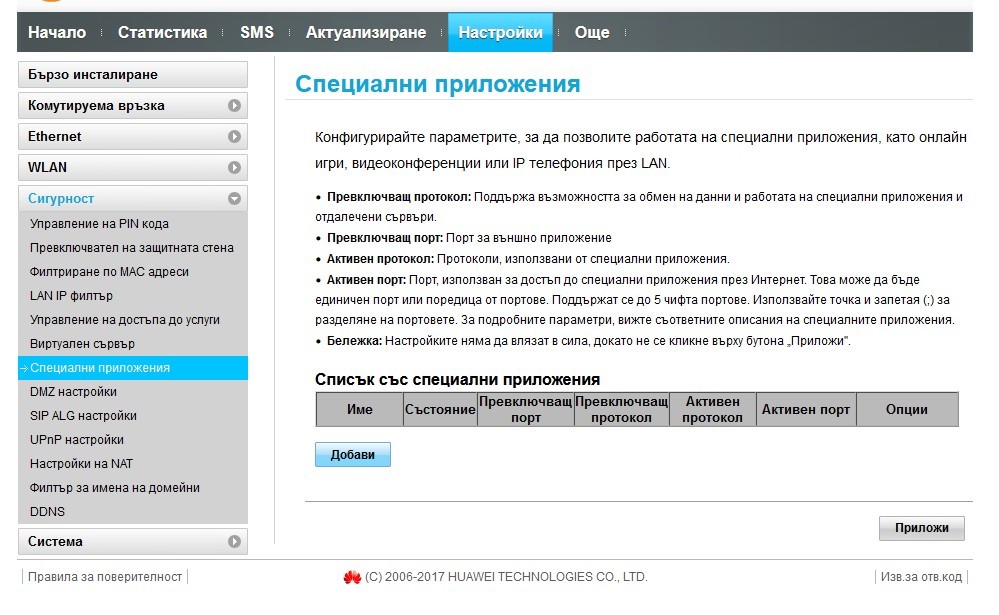This screenshot has width=999, height=615.
Task: Click the Сигурност menu heading
Action: (61, 199)
